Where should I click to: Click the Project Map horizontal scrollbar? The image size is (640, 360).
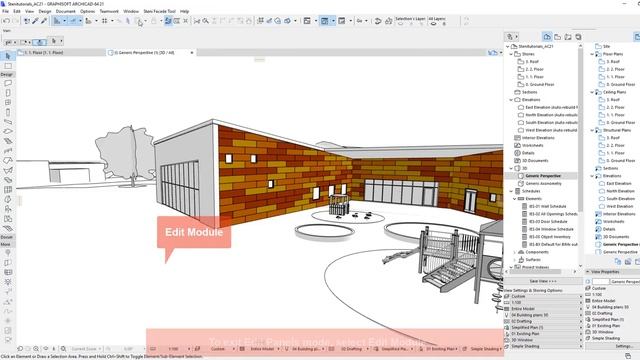tap(535, 271)
